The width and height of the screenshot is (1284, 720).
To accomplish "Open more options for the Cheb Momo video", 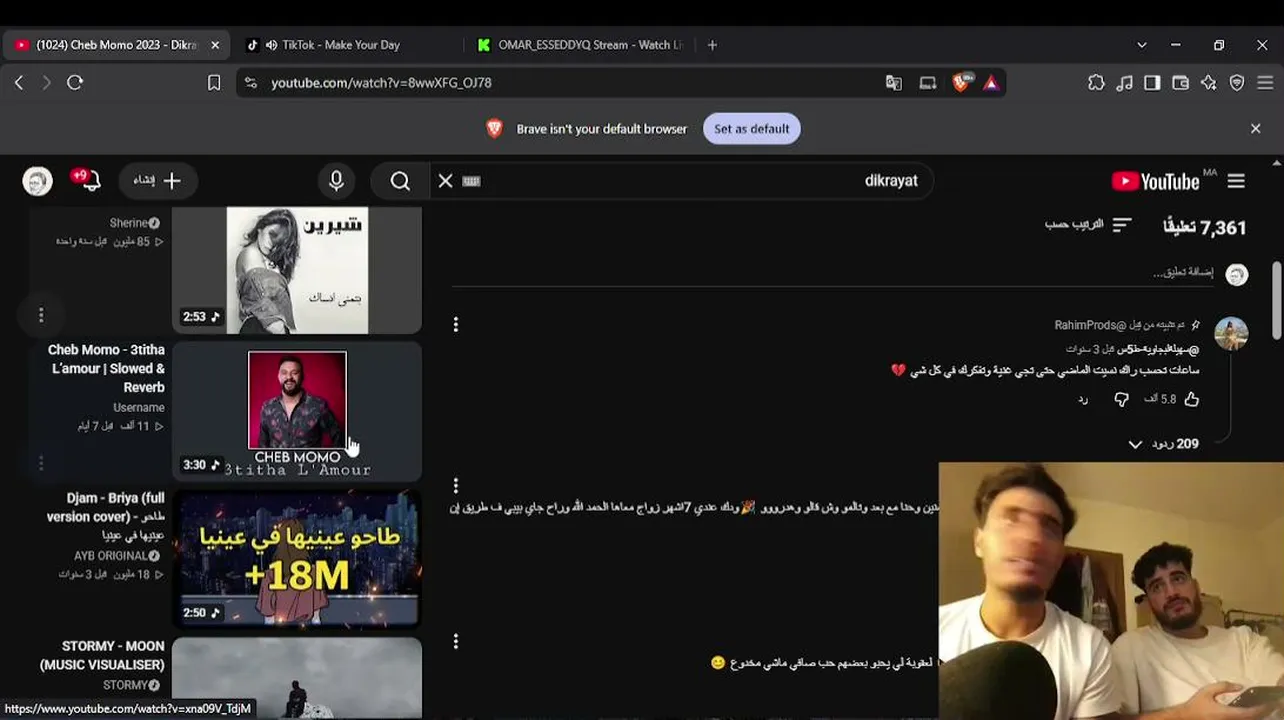I will pos(41,463).
